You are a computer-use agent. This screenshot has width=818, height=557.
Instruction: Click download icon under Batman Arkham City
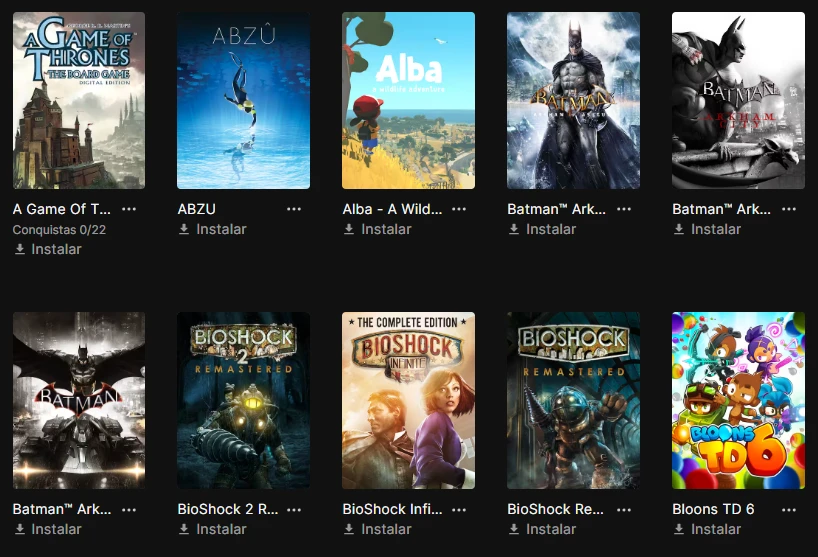[x=678, y=229]
